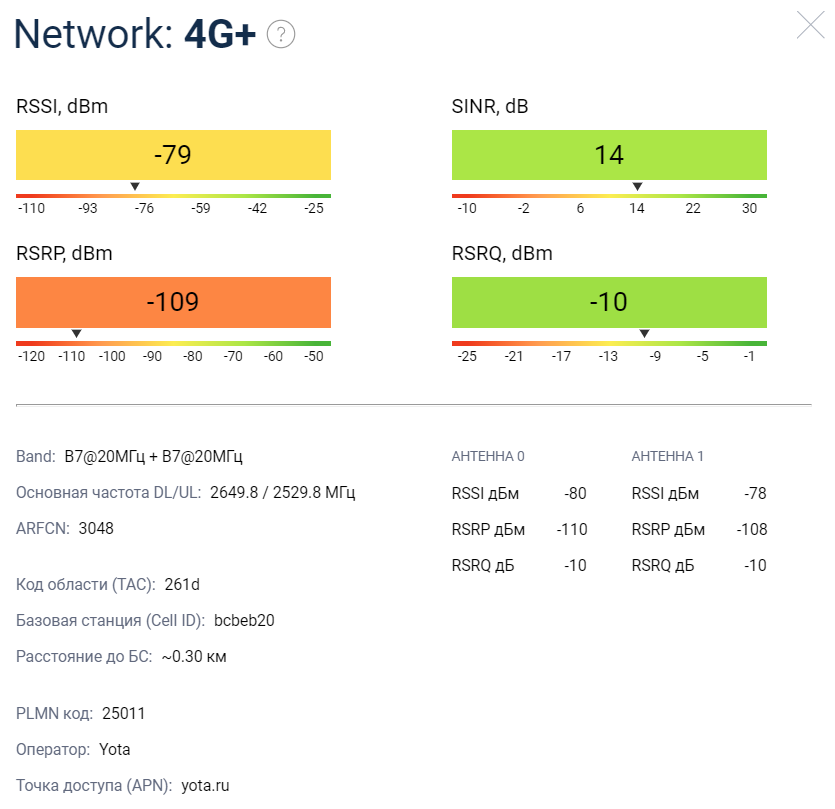
Task: Click the RSRQ scale marker triangle
Action: click(645, 334)
